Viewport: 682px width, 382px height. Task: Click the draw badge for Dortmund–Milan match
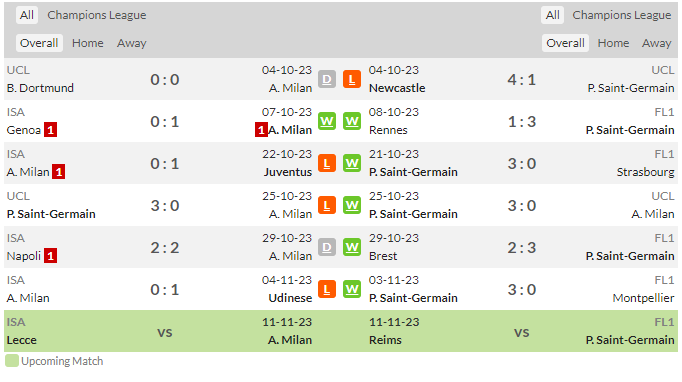pyautogui.click(x=327, y=79)
